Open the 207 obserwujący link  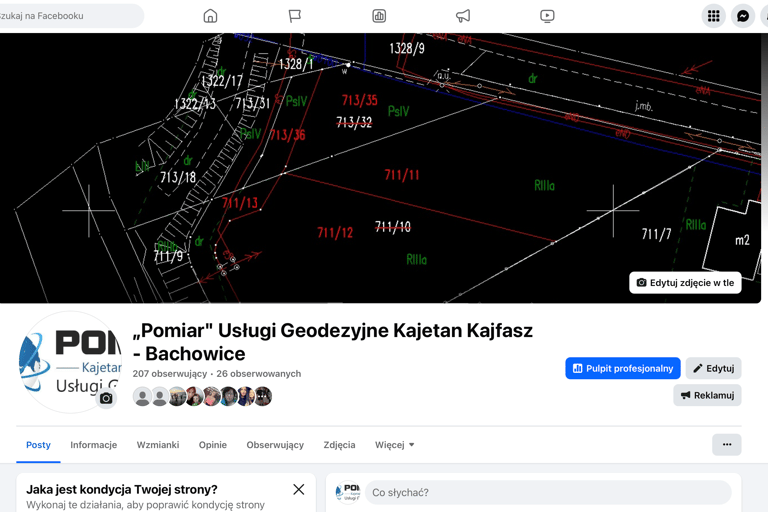(169, 373)
